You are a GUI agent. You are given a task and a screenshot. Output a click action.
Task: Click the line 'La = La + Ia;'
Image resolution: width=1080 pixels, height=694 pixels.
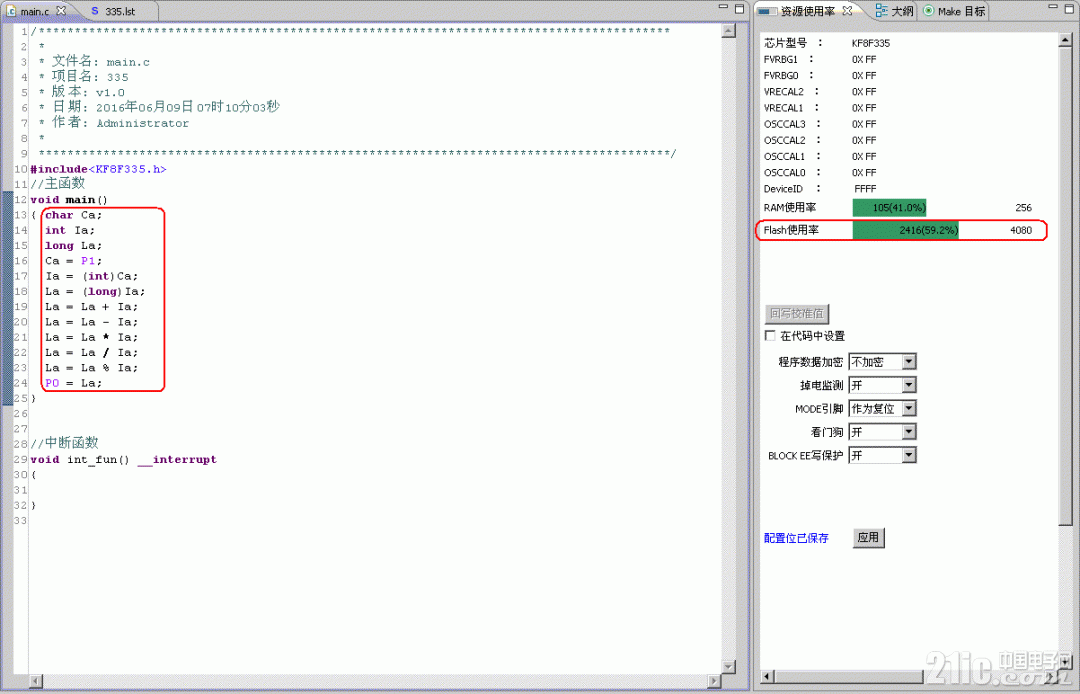[92, 306]
